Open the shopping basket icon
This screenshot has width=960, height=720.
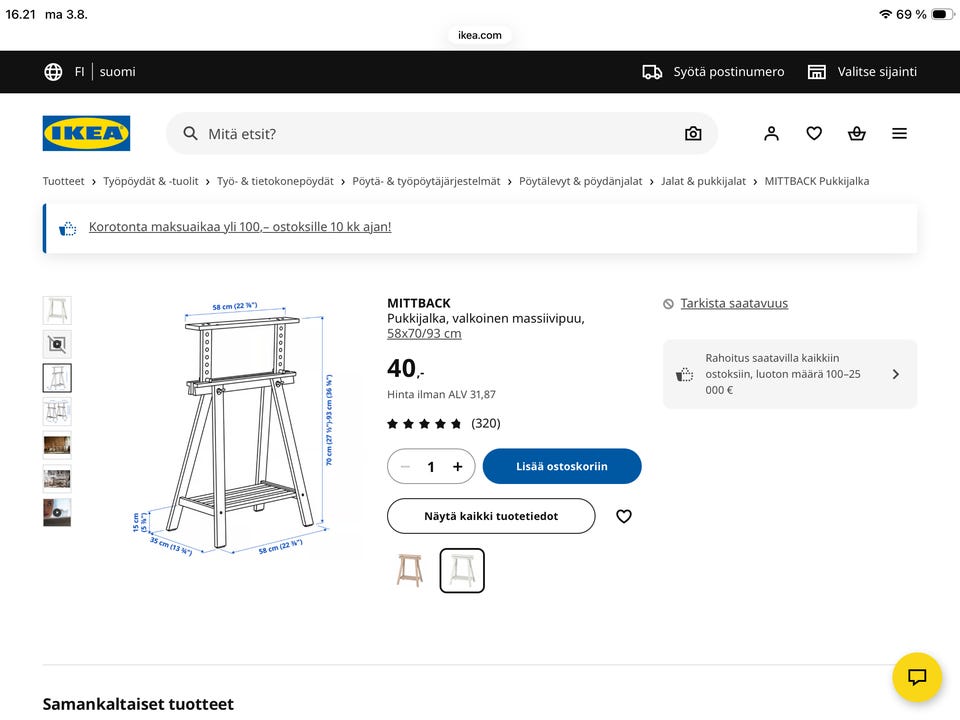[857, 133]
